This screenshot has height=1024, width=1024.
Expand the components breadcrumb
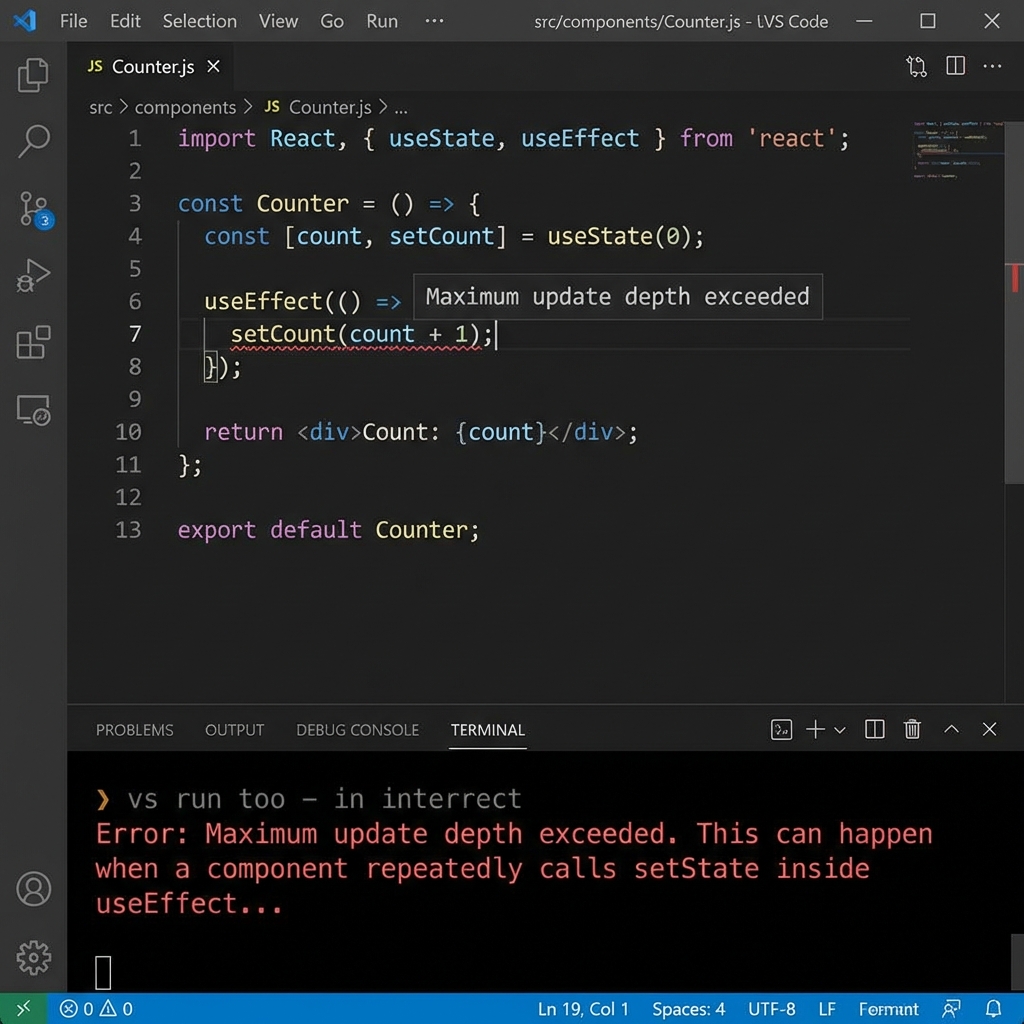[x=185, y=107]
